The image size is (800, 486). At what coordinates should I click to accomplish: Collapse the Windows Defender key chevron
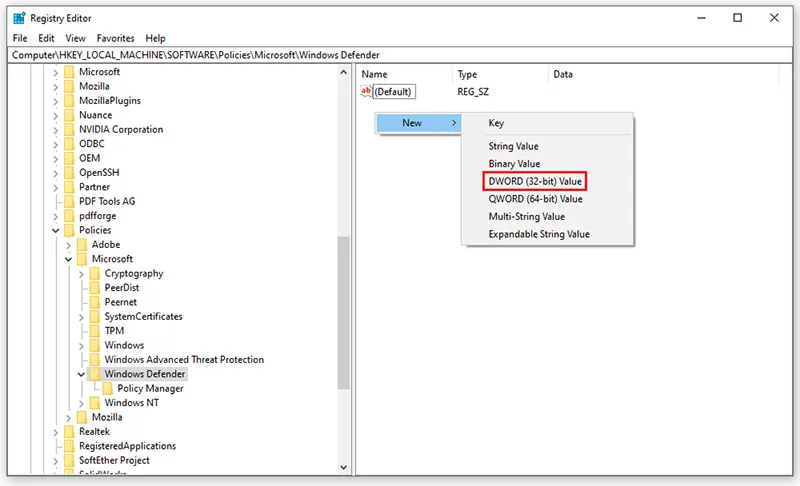coord(81,374)
